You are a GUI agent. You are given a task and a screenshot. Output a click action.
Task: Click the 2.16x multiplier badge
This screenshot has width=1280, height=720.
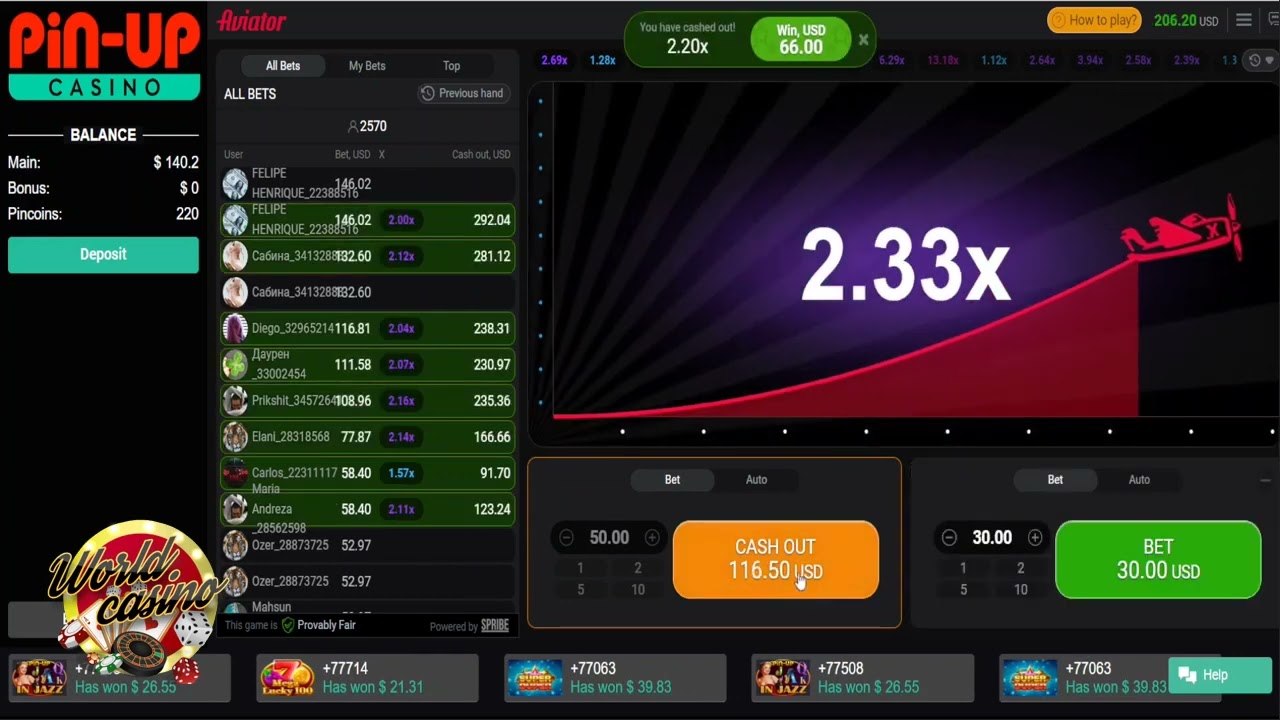(x=401, y=401)
